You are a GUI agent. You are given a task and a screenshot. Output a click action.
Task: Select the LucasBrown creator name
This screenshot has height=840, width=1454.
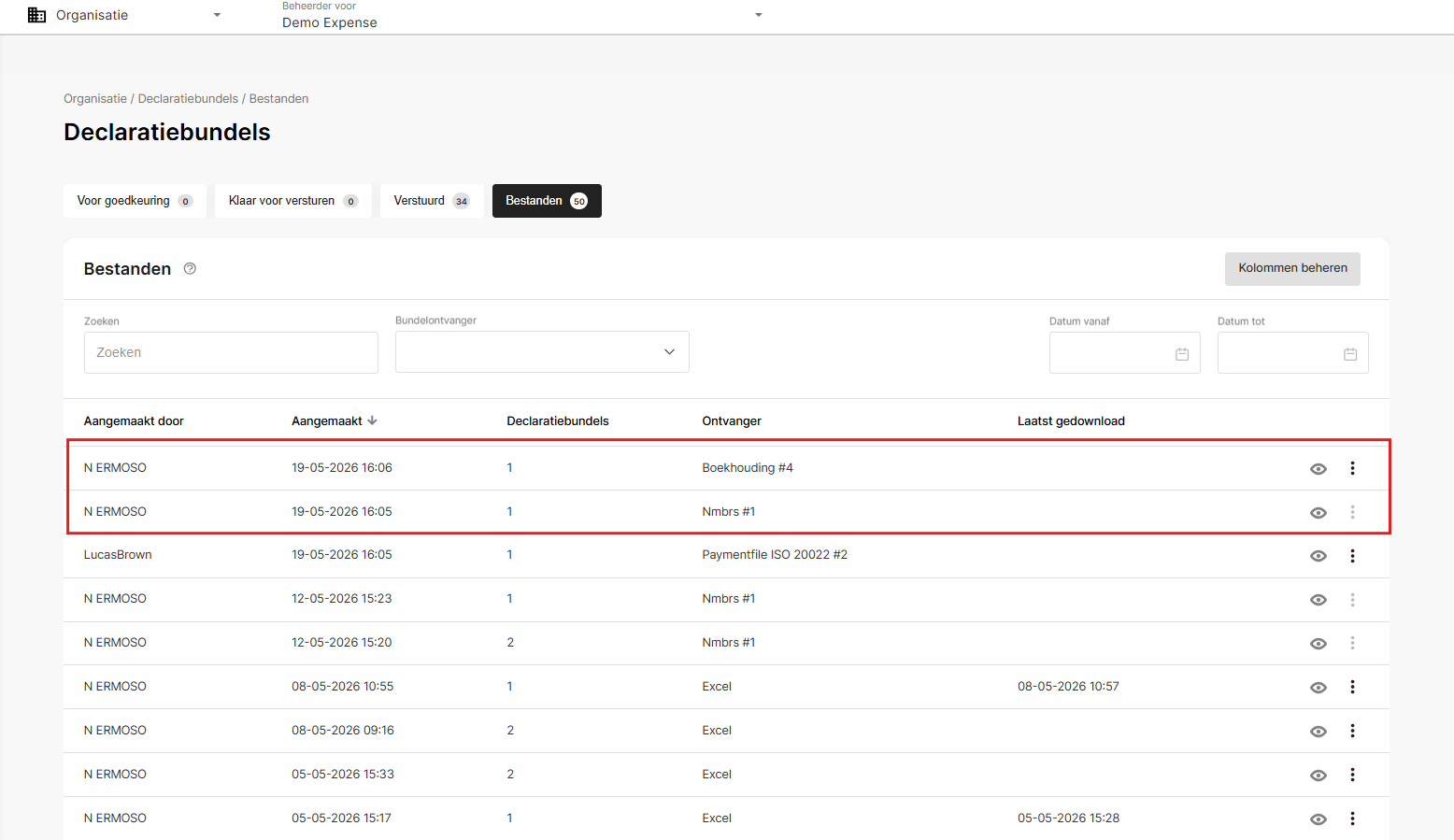pyautogui.click(x=118, y=555)
